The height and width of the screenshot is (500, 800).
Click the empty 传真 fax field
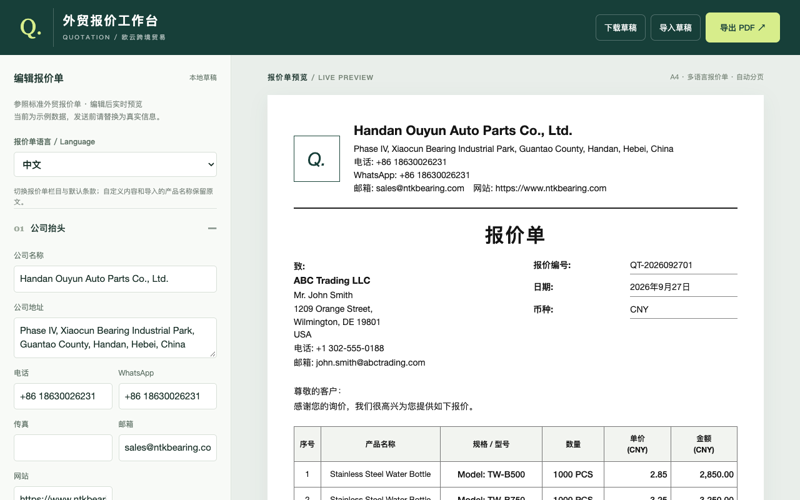[63, 447]
